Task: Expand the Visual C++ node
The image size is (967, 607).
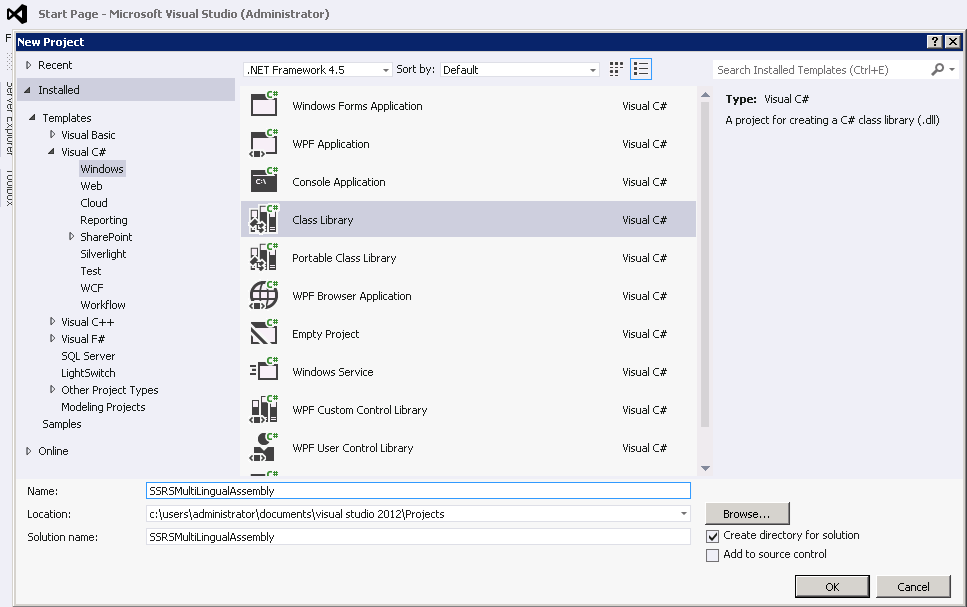Action: click(x=52, y=321)
